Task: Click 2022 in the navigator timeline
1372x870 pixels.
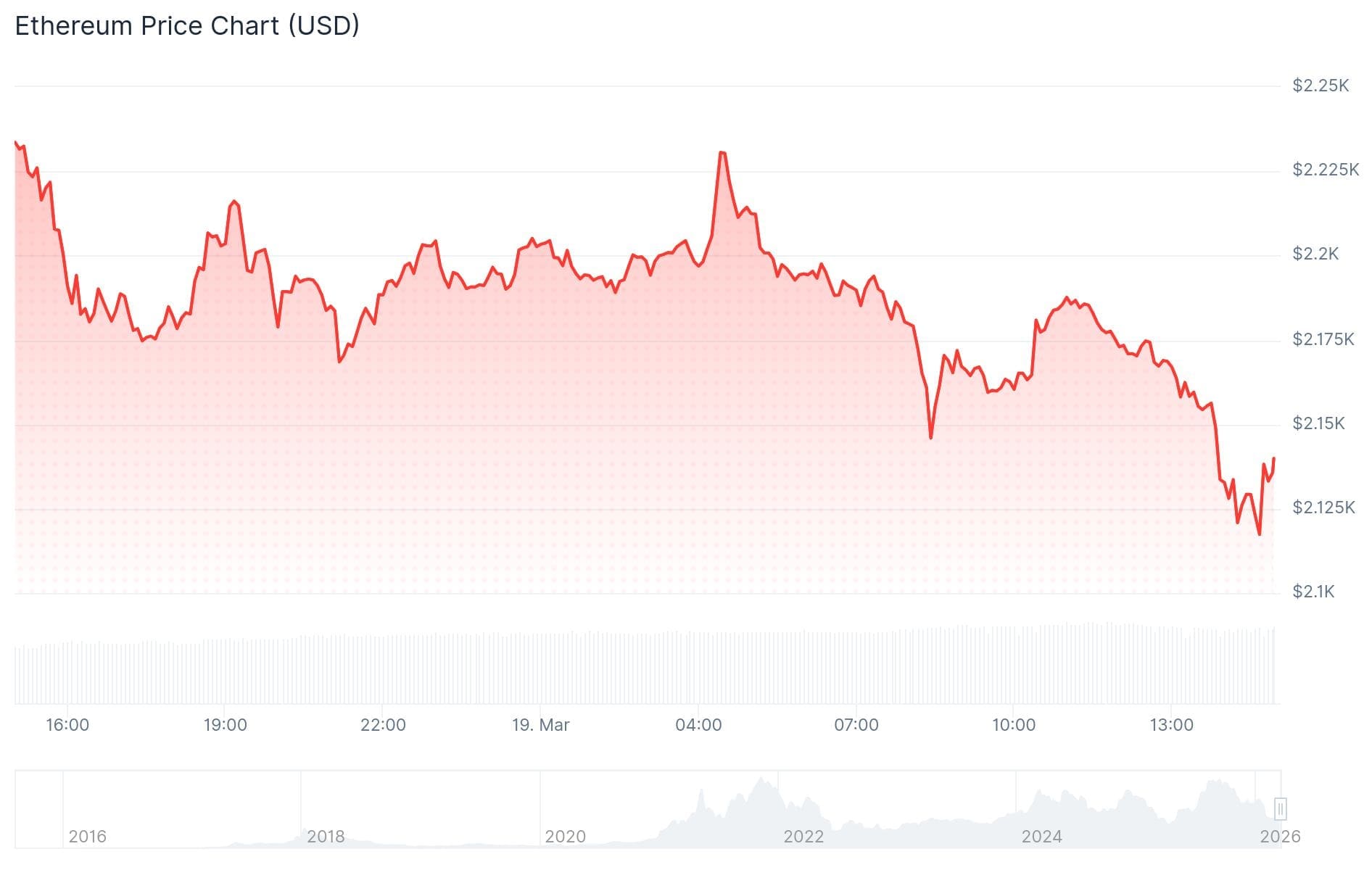Action: (x=803, y=837)
